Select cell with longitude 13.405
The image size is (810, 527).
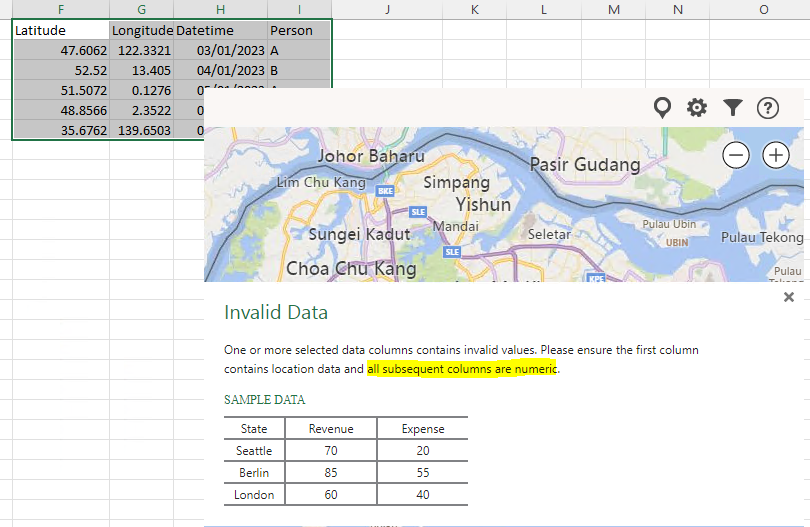tap(142, 70)
